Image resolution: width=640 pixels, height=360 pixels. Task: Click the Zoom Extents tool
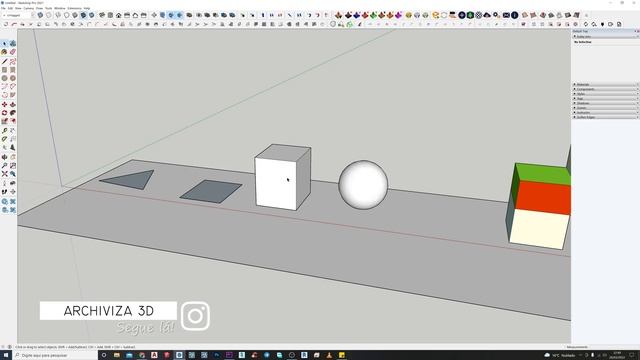pos(4,174)
